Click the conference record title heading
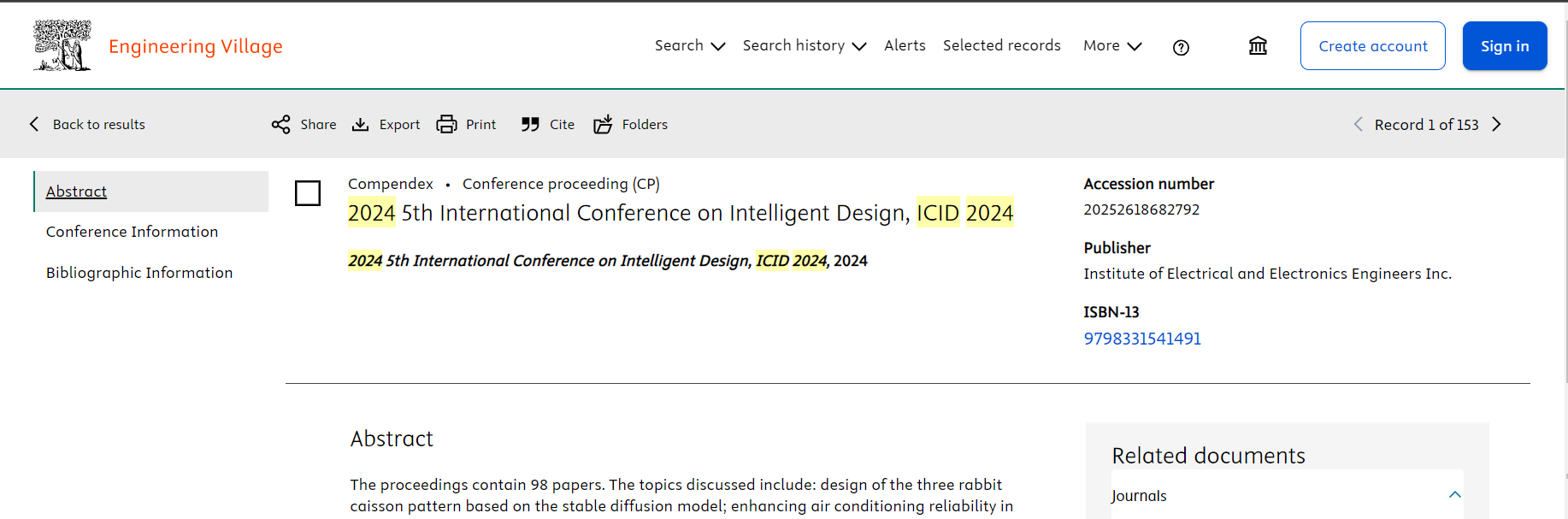Screen dimensions: 1568x519 [x=681, y=213]
